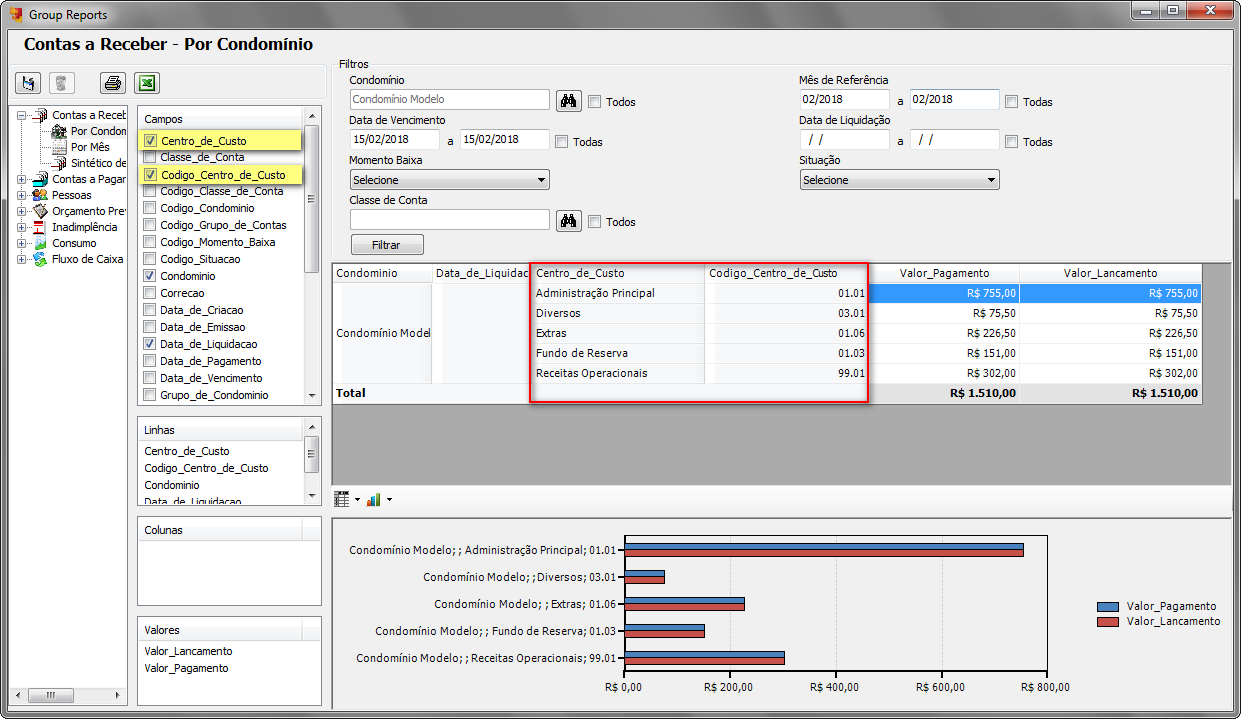Check the Grupo_de_Condominio field

point(150,394)
